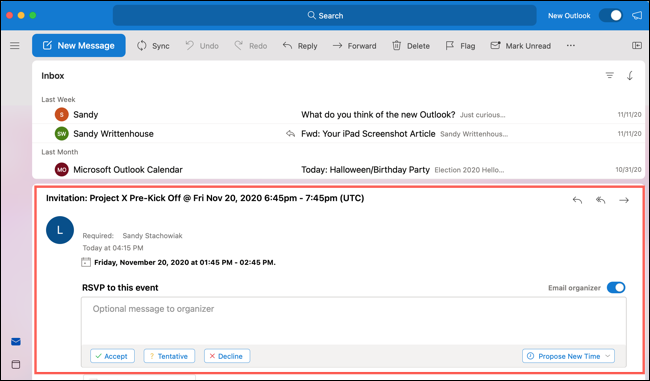Viewport: 650px width, 381px height.
Task: Click the invitation subject title
Action: (205, 198)
